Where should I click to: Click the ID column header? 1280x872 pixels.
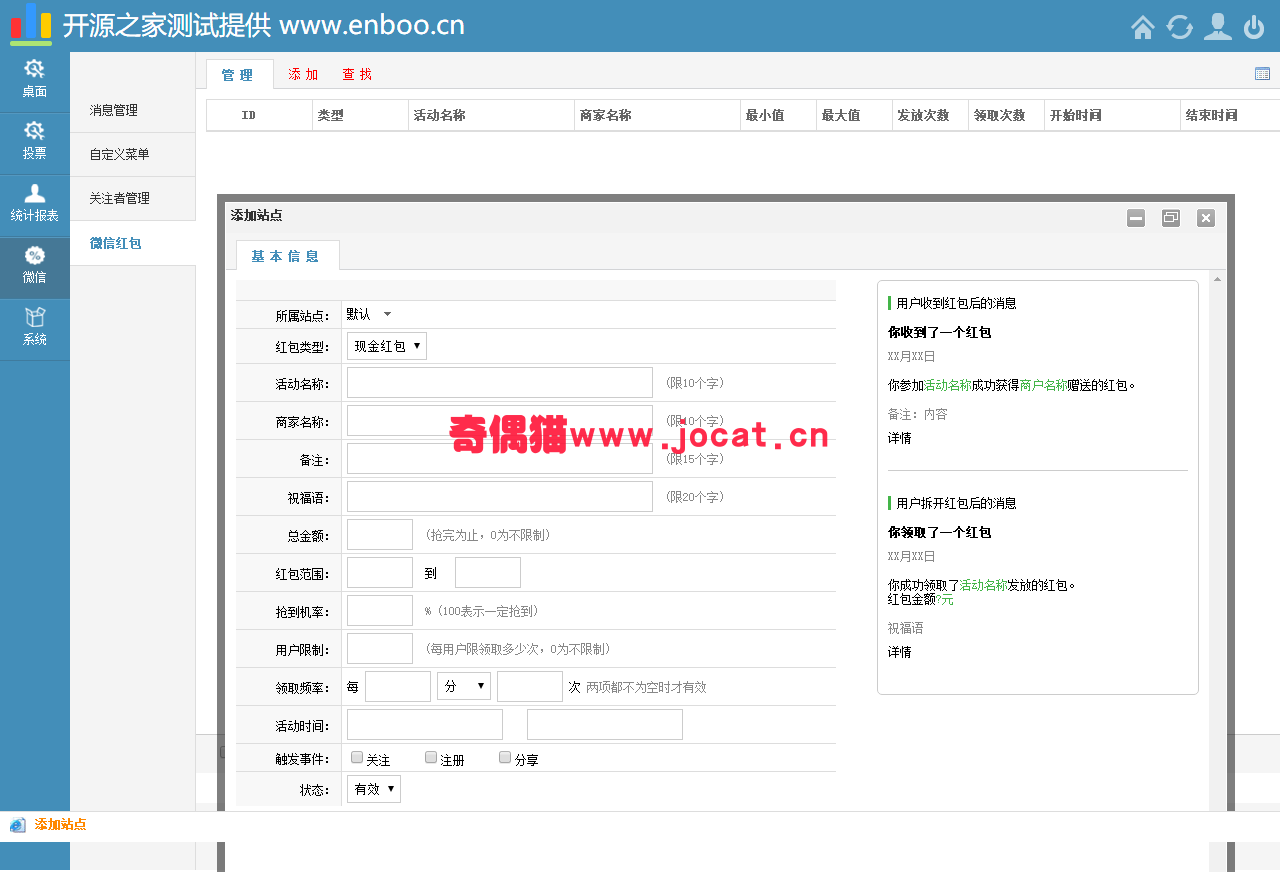[x=249, y=115]
